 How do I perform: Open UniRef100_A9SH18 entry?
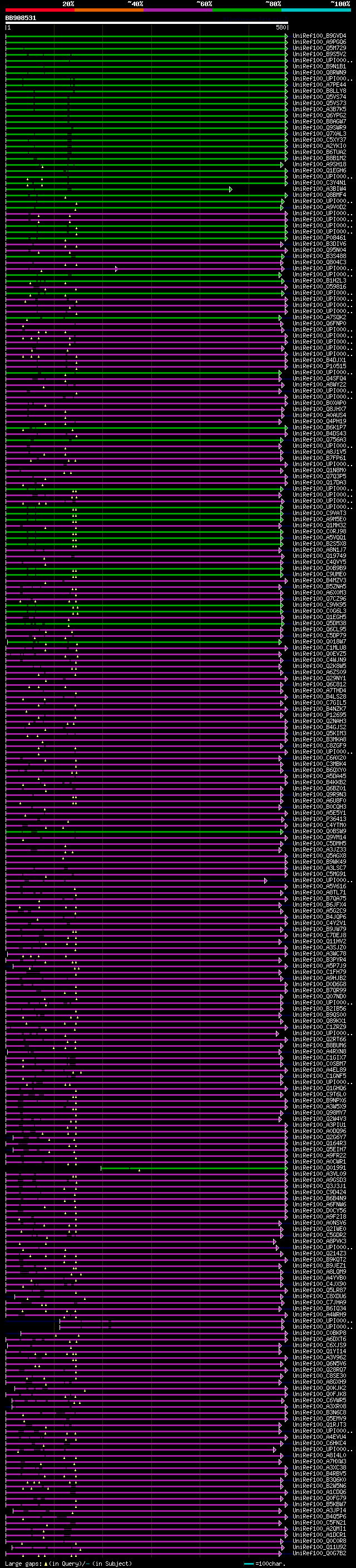point(319,164)
